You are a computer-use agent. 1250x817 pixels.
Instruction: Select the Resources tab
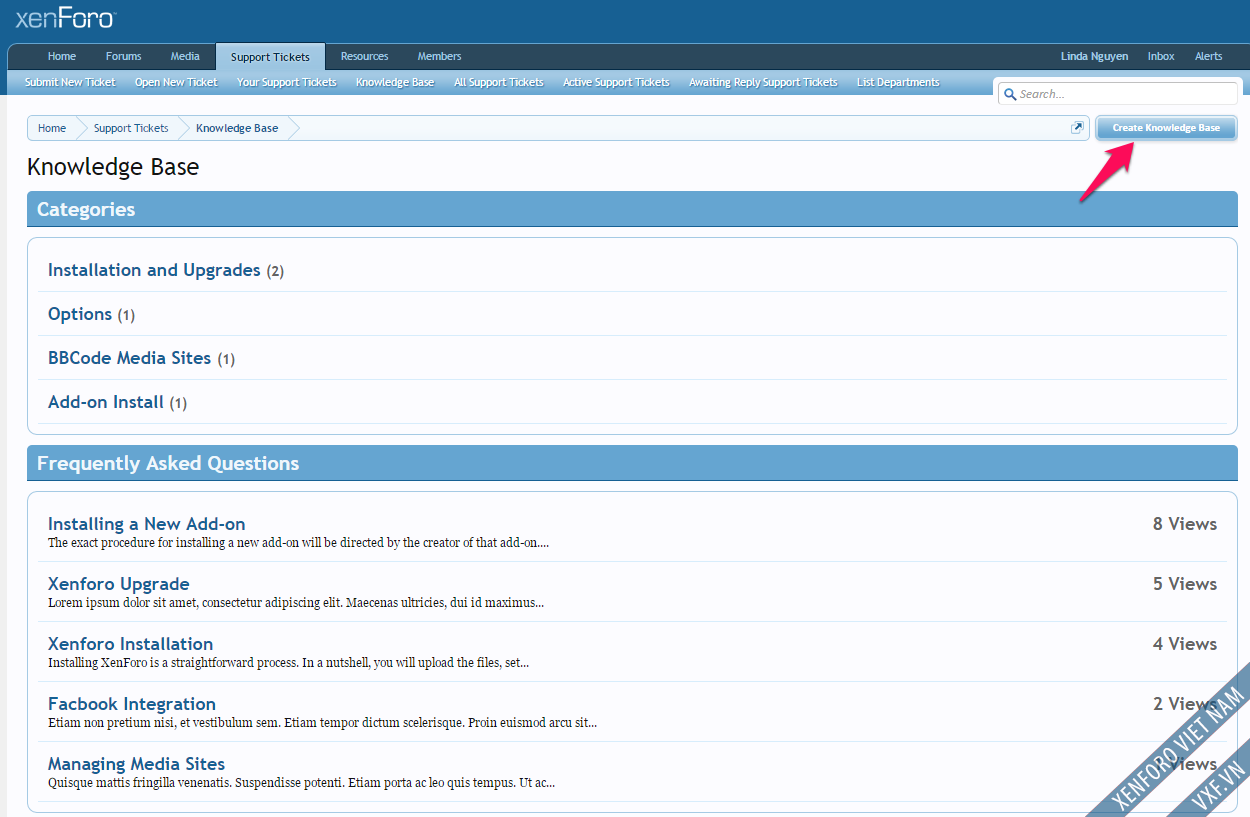364,56
